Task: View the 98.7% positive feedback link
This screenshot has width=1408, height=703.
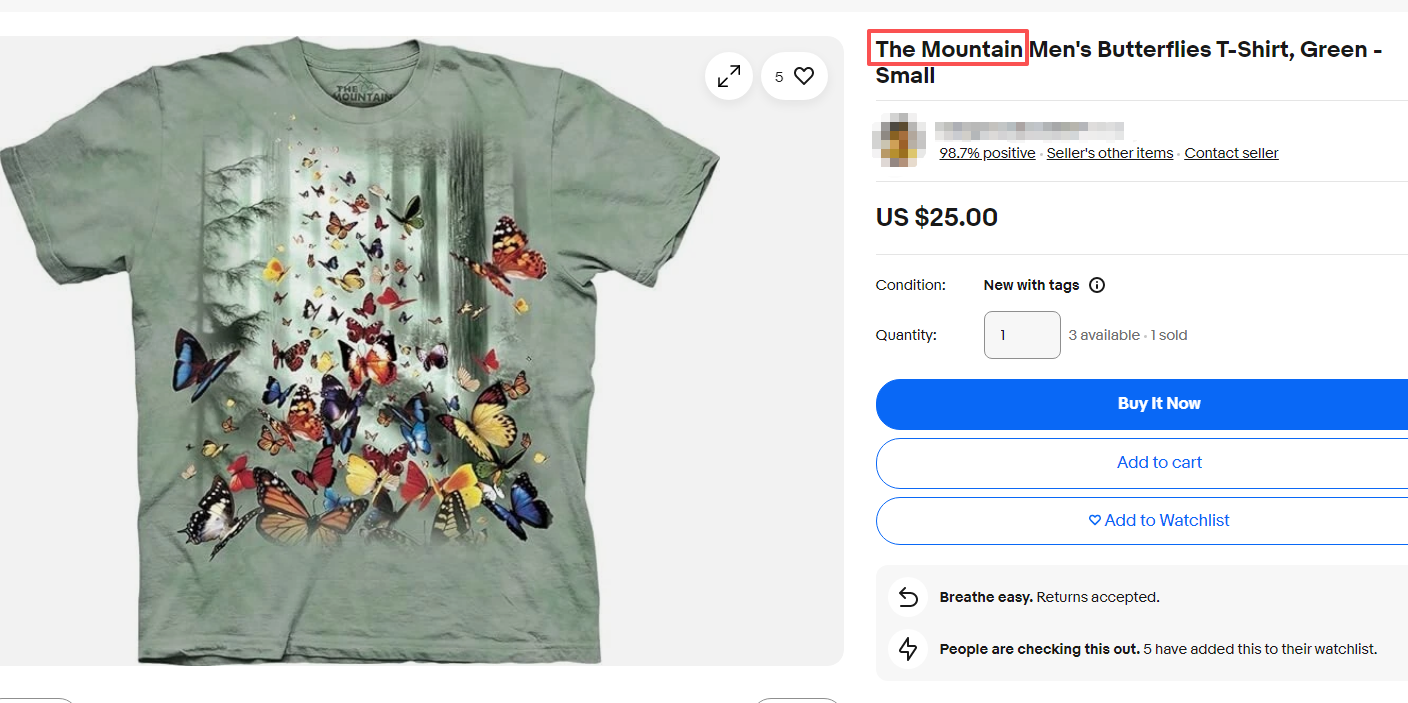Action: (987, 153)
